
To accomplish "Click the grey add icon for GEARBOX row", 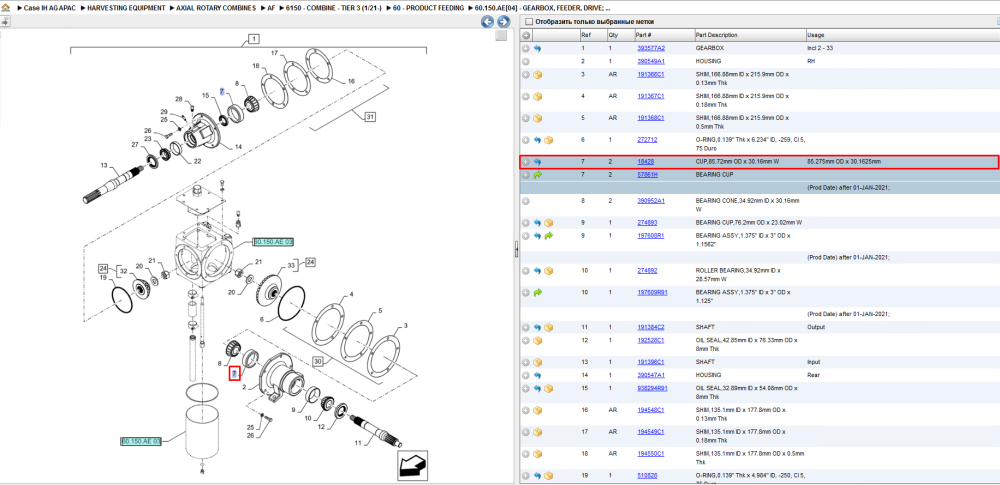I will click(x=526, y=48).
